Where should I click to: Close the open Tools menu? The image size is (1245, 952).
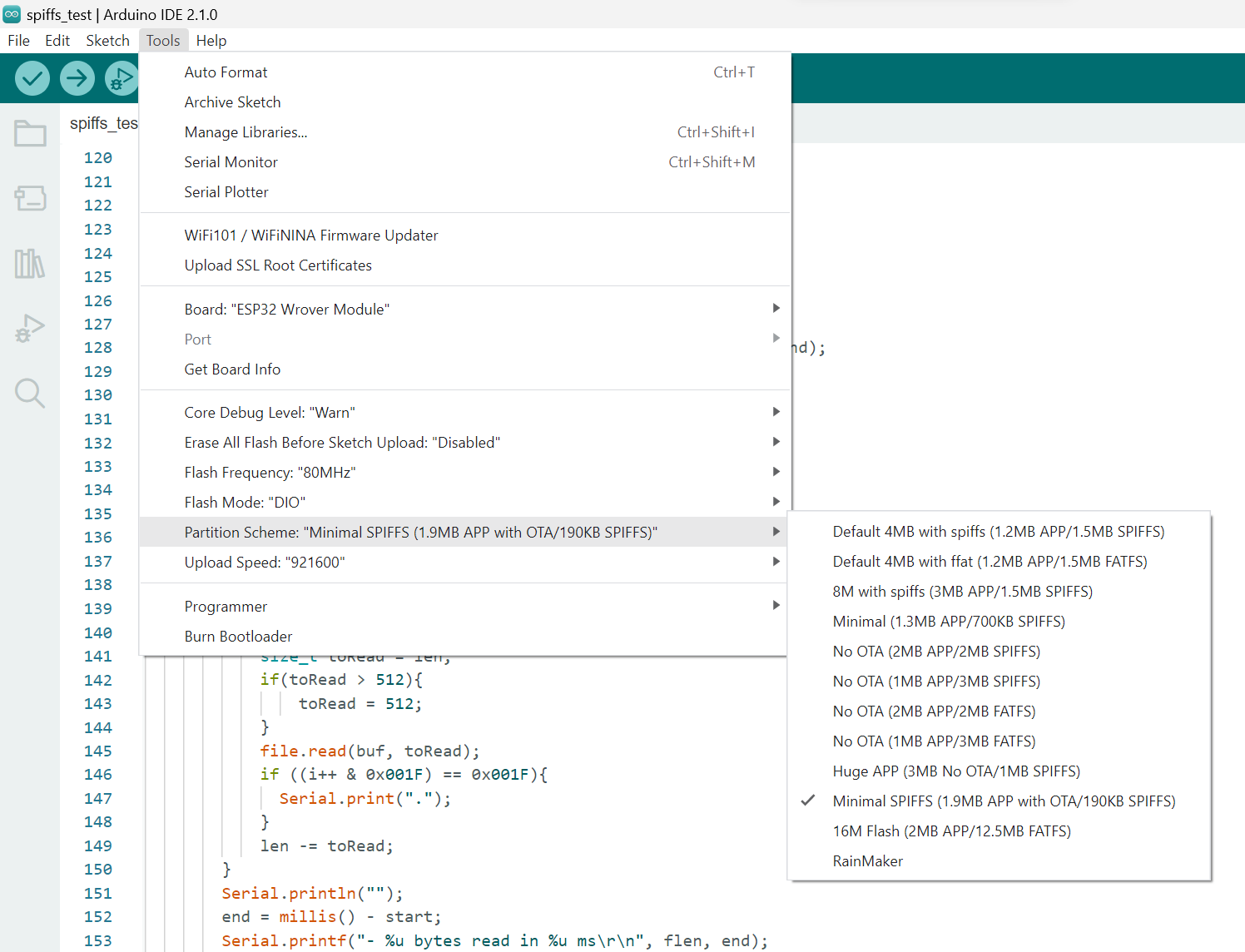(163, 41)
